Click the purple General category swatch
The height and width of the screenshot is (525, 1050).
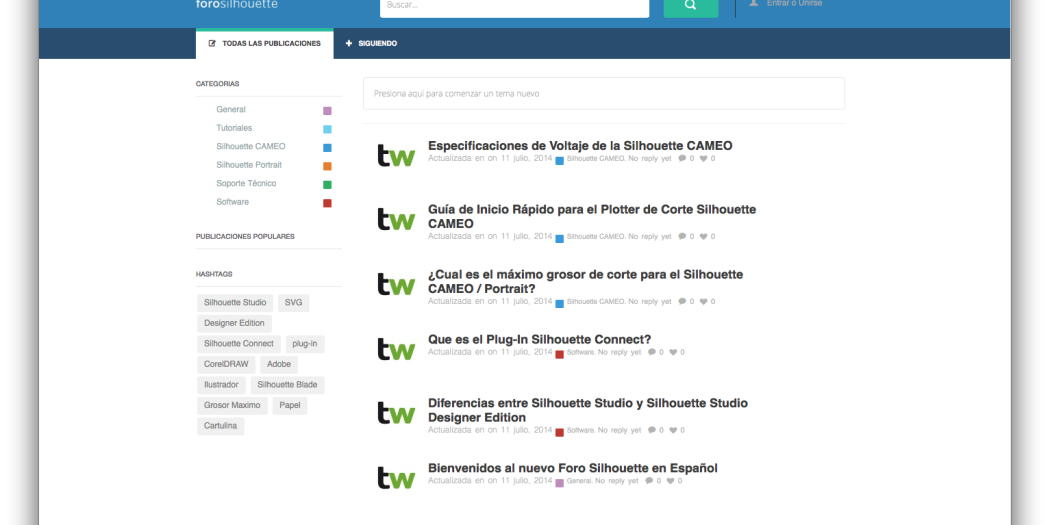tap(327, 111)
